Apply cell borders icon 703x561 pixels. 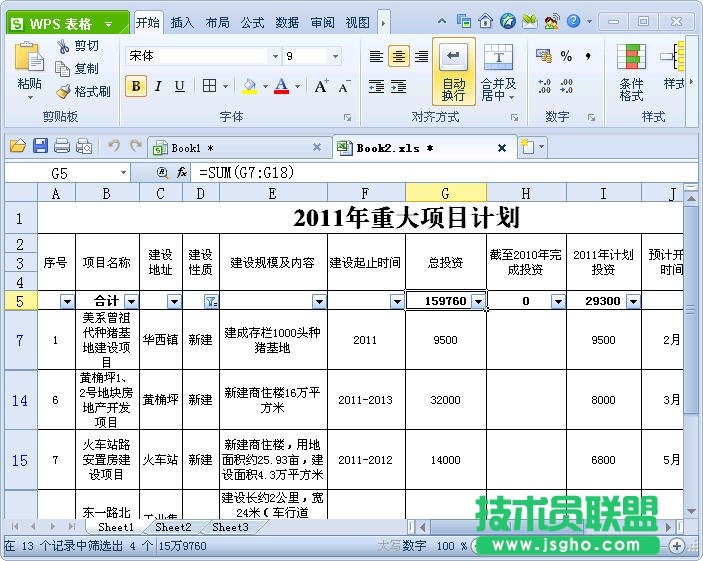209,85
